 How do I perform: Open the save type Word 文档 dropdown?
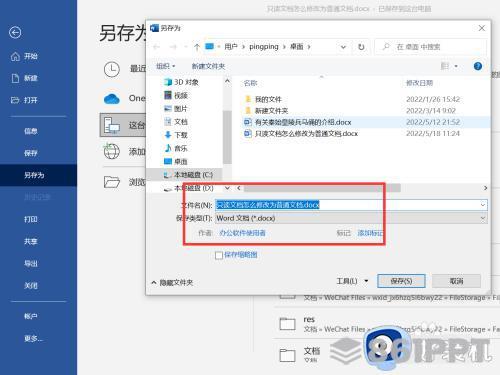pos(351,218)
